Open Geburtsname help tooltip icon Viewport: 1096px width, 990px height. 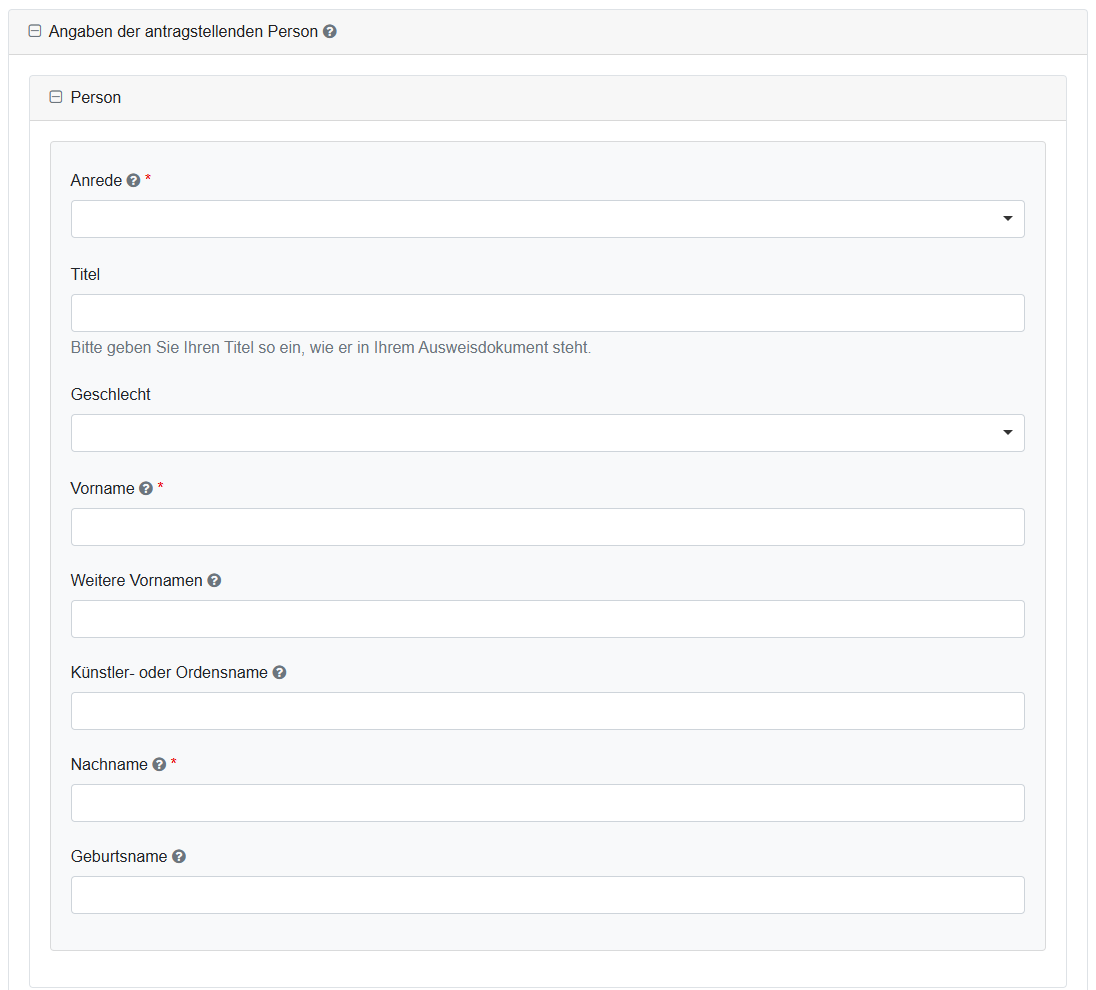179,857
